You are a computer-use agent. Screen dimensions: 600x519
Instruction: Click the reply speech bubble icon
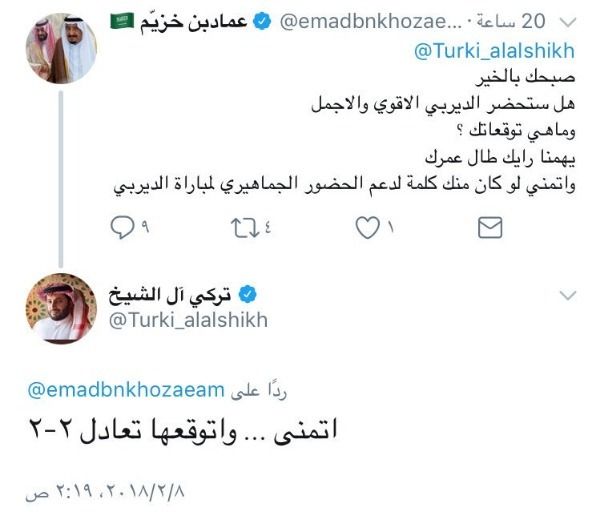(122, 227)
